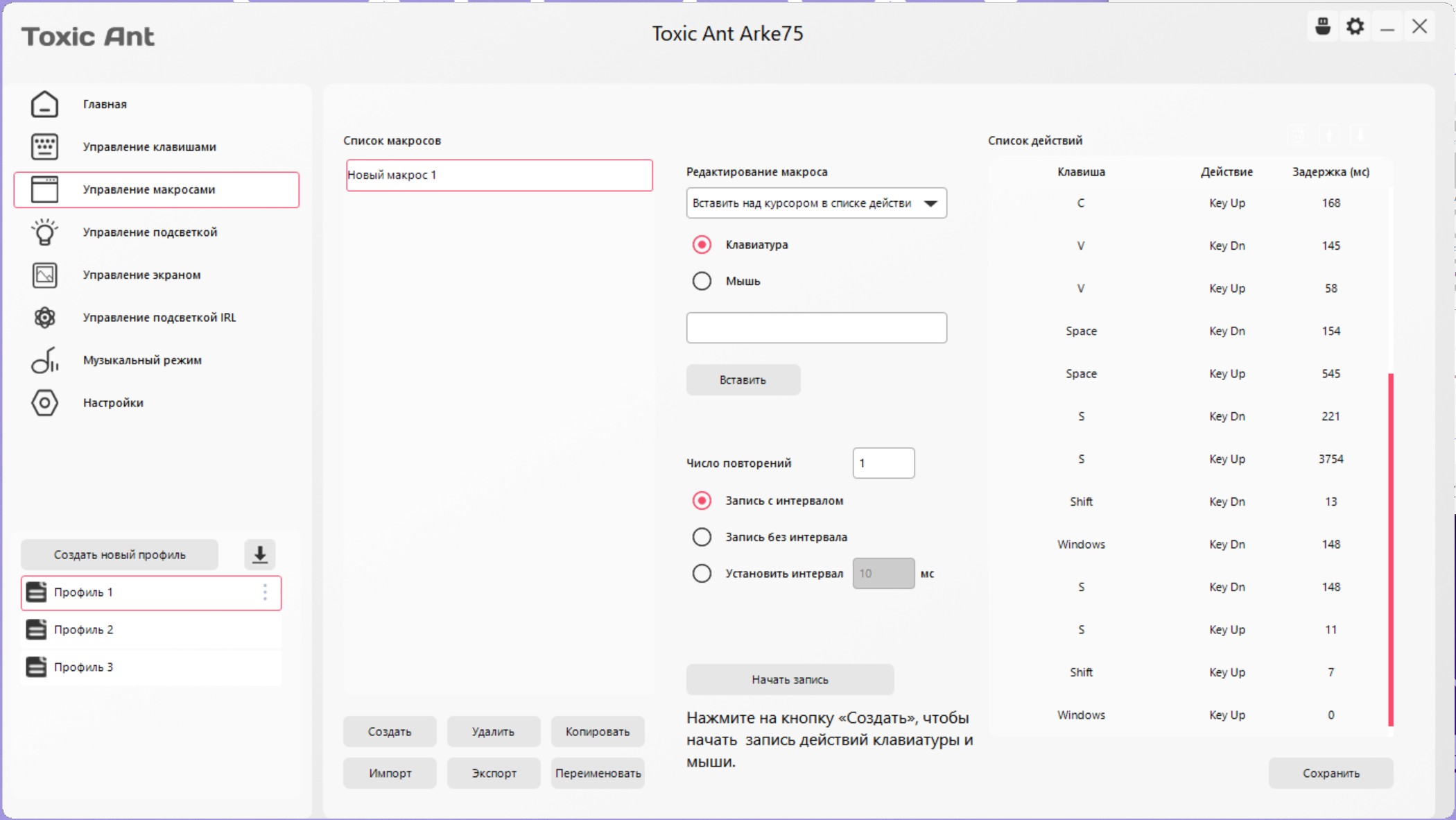Select Профиль 3 from profile list

coord(151,667)
